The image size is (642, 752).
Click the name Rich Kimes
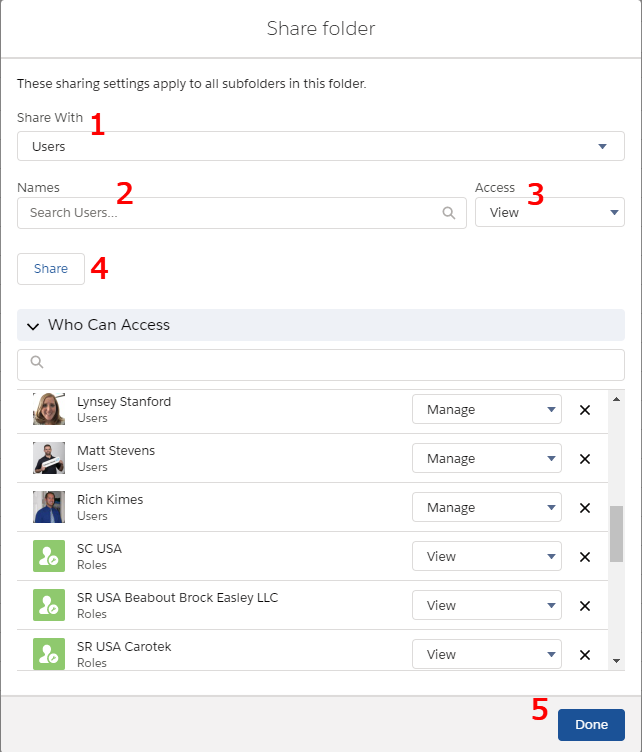coord(110,499)
